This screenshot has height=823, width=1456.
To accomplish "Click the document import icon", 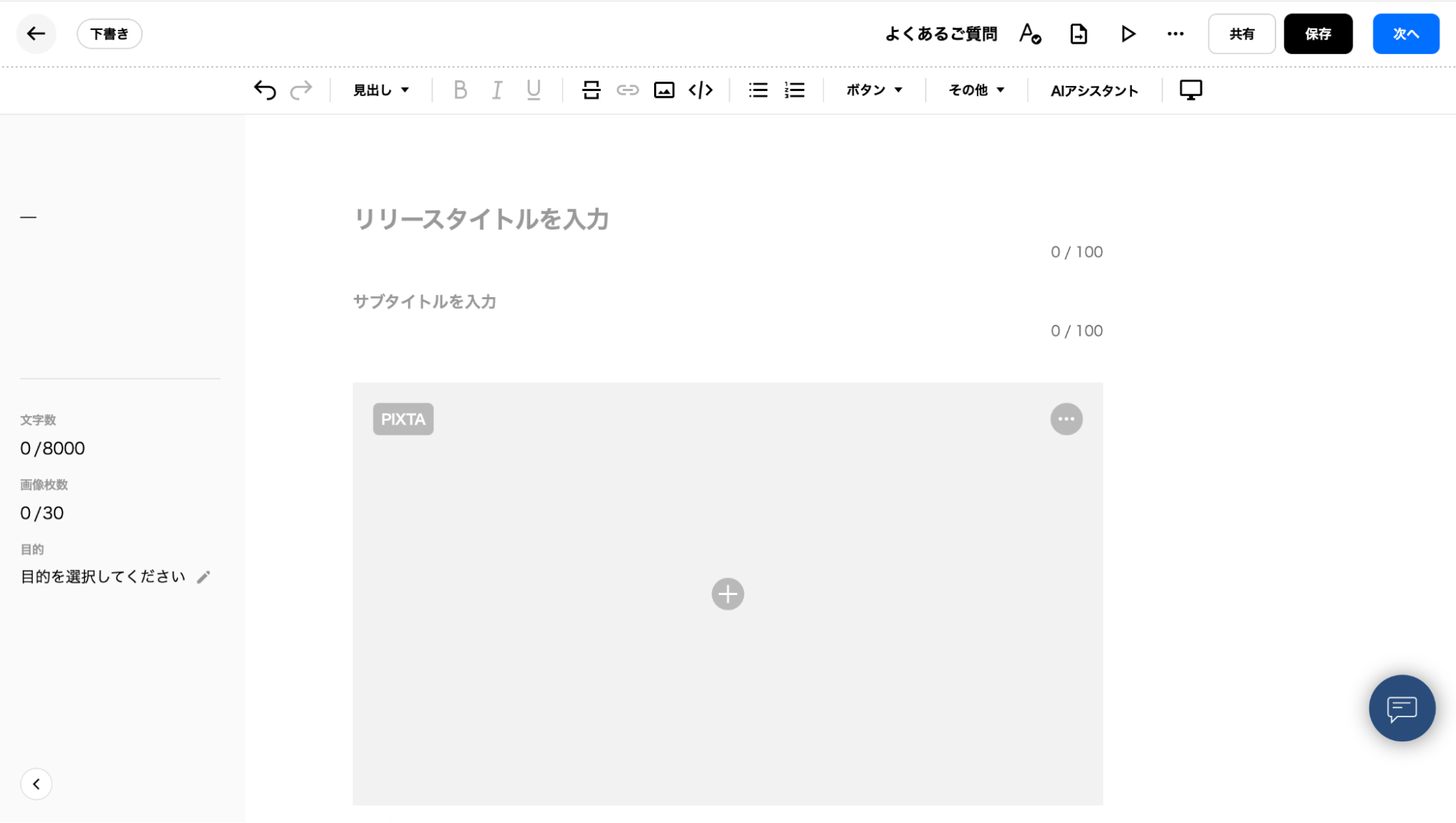I will [1078, 34].
